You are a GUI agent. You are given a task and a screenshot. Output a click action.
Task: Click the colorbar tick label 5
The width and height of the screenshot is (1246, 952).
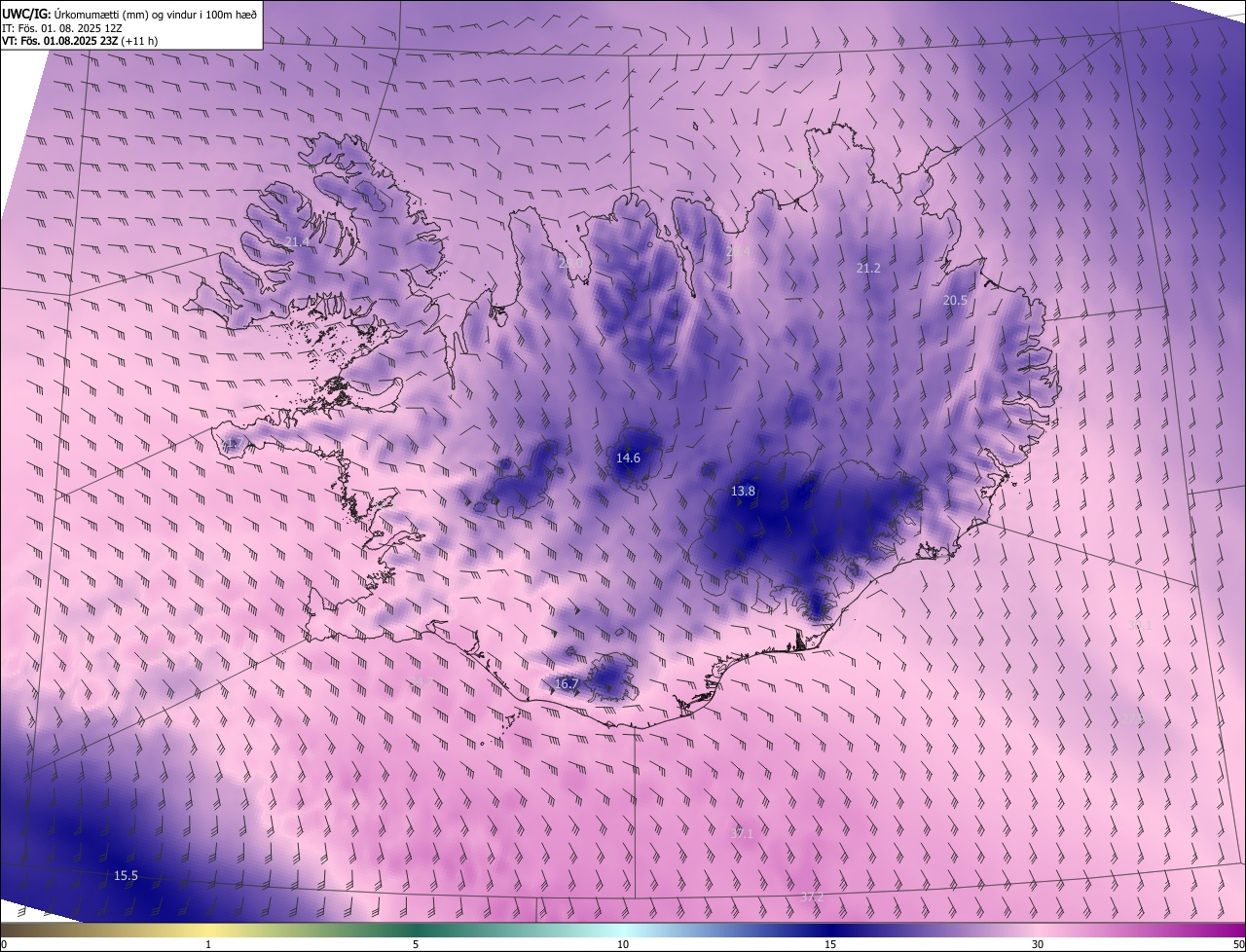click(416, 944)
